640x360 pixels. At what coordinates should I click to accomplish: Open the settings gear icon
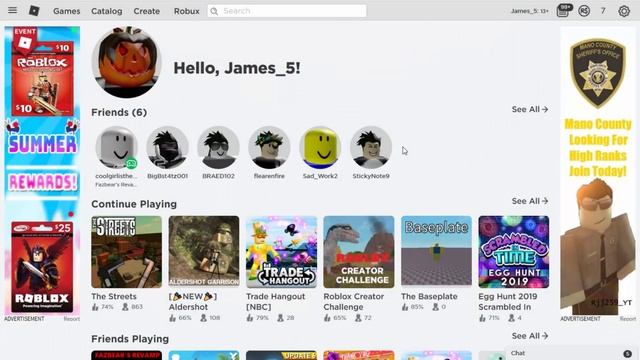click(x=624, y=11)
